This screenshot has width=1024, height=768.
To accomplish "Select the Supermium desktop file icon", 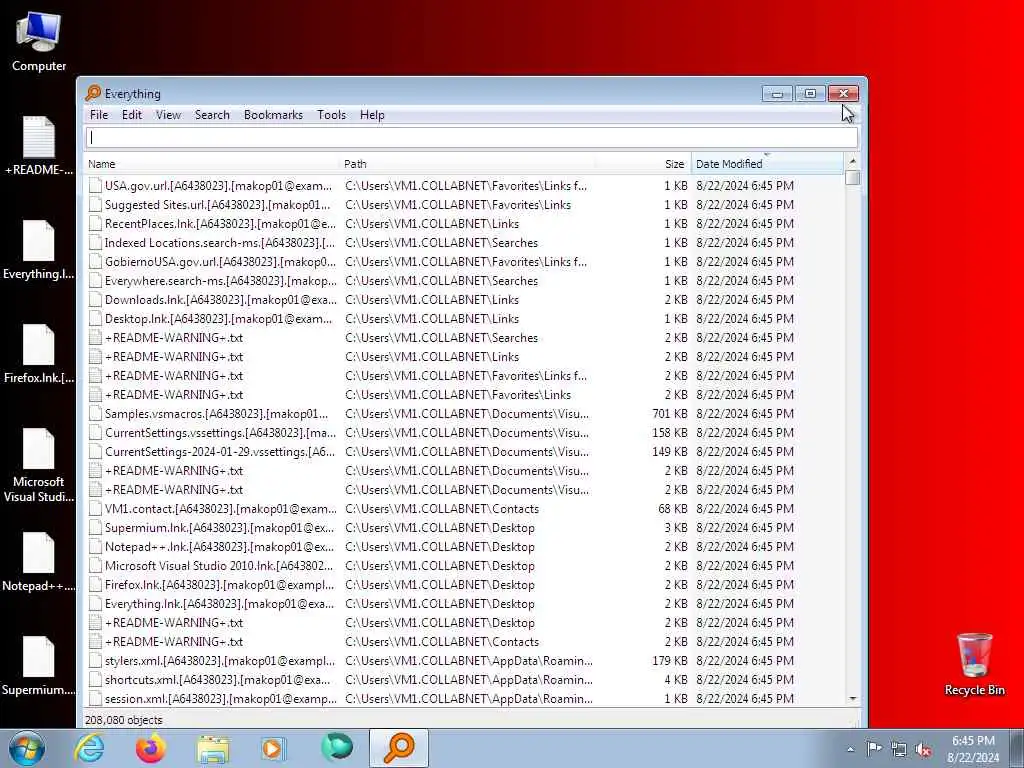I will click(39, 666).
